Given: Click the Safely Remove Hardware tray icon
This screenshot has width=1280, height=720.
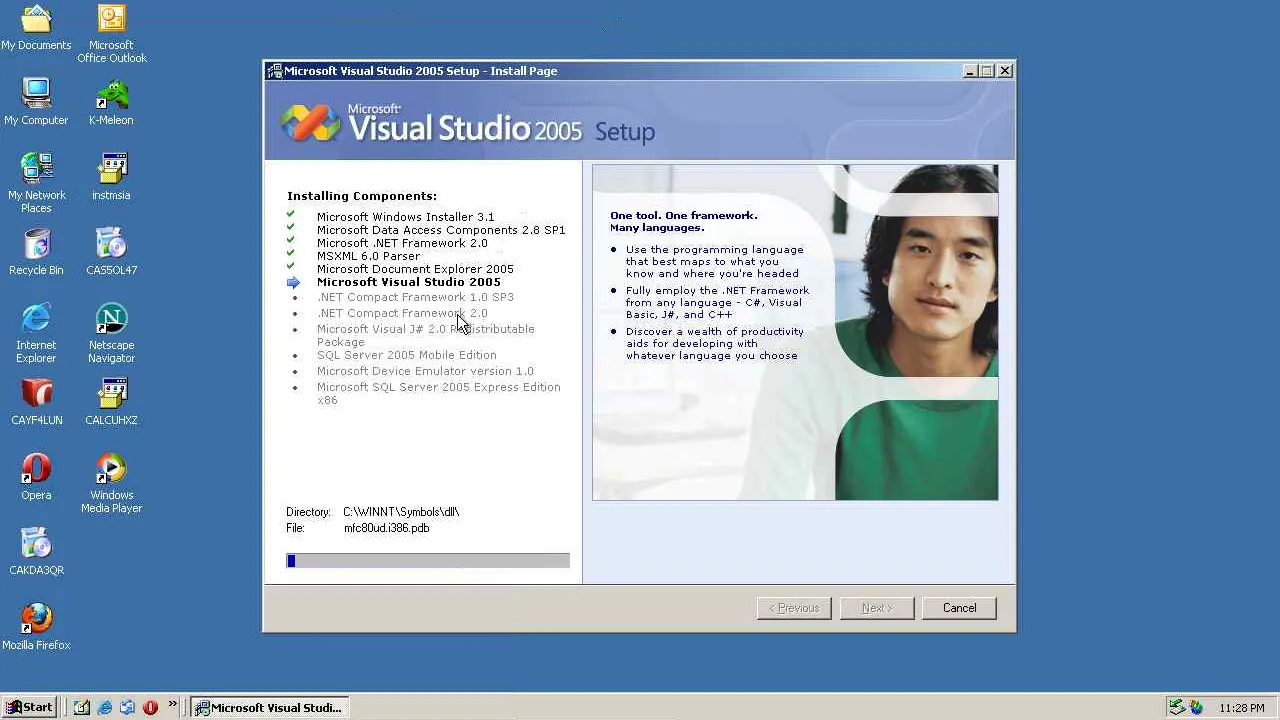Looking at the screenshot, I should click(x=1177, y=707).
